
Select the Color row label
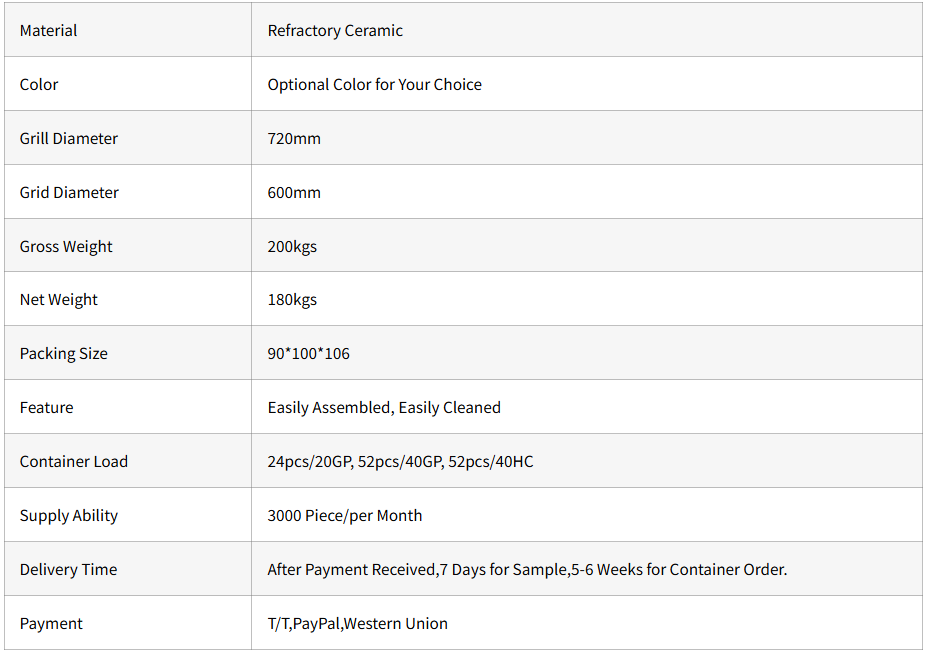click(x=39, y=85)
